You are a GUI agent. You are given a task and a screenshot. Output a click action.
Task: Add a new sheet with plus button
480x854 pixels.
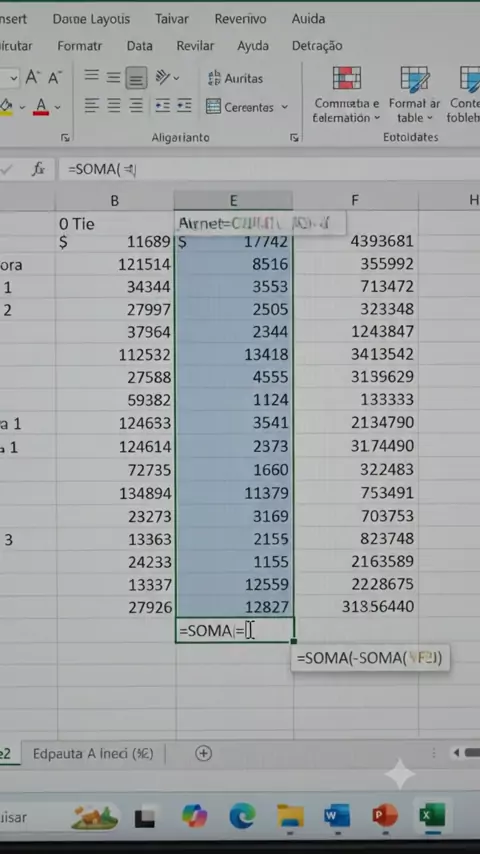click(x=203, y=753)
